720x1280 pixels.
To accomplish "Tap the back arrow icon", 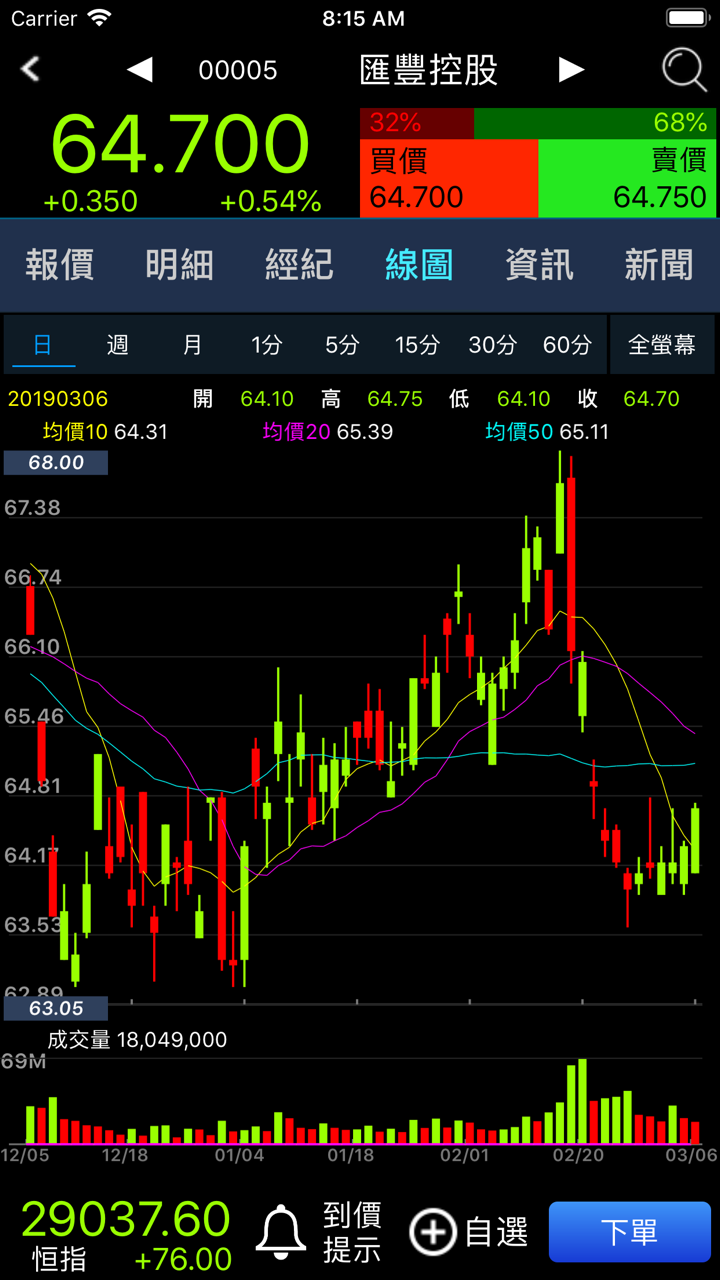I will pyautogui.click(x=31, y=69).
